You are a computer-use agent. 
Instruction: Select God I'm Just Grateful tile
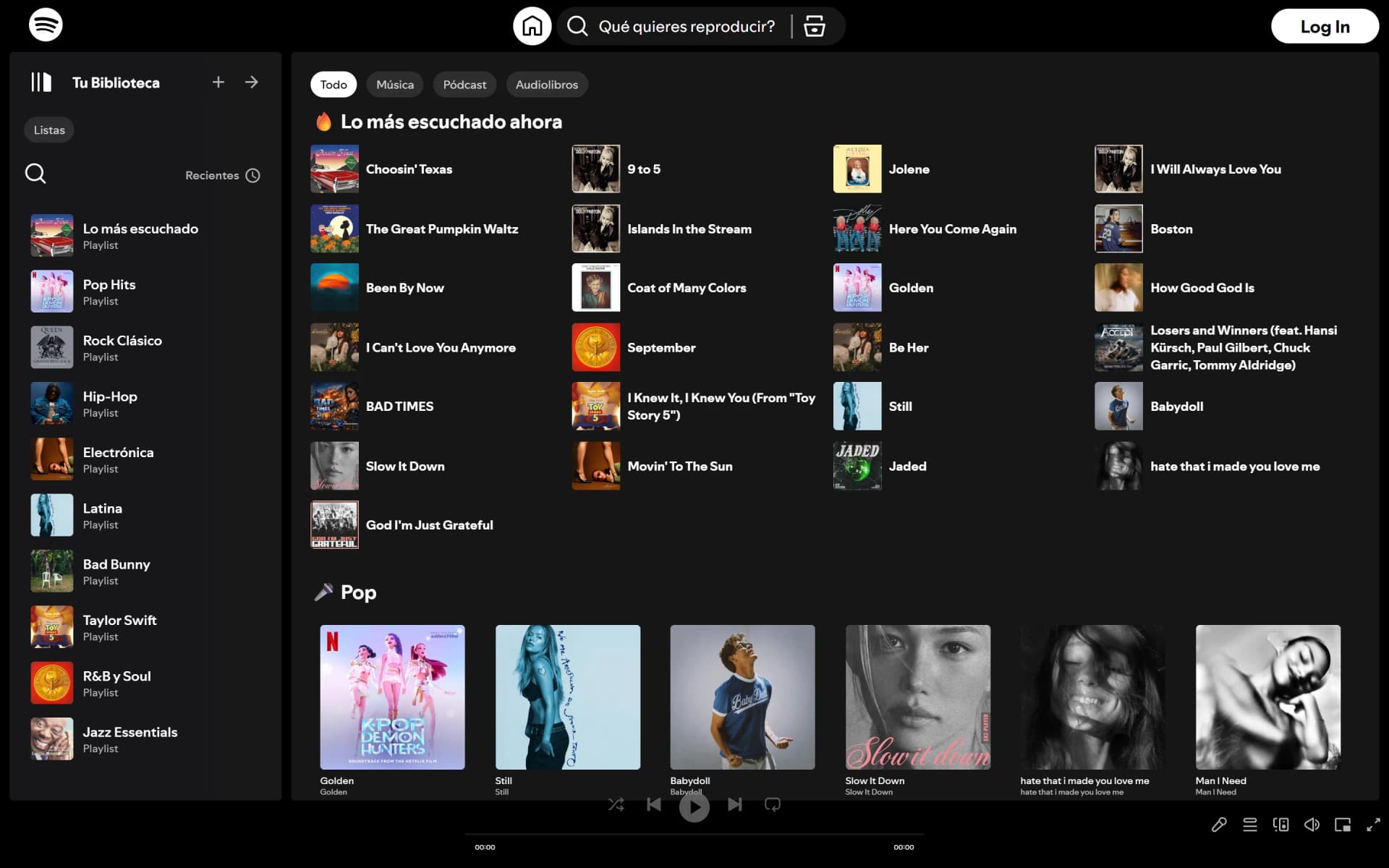pos(436,525)
